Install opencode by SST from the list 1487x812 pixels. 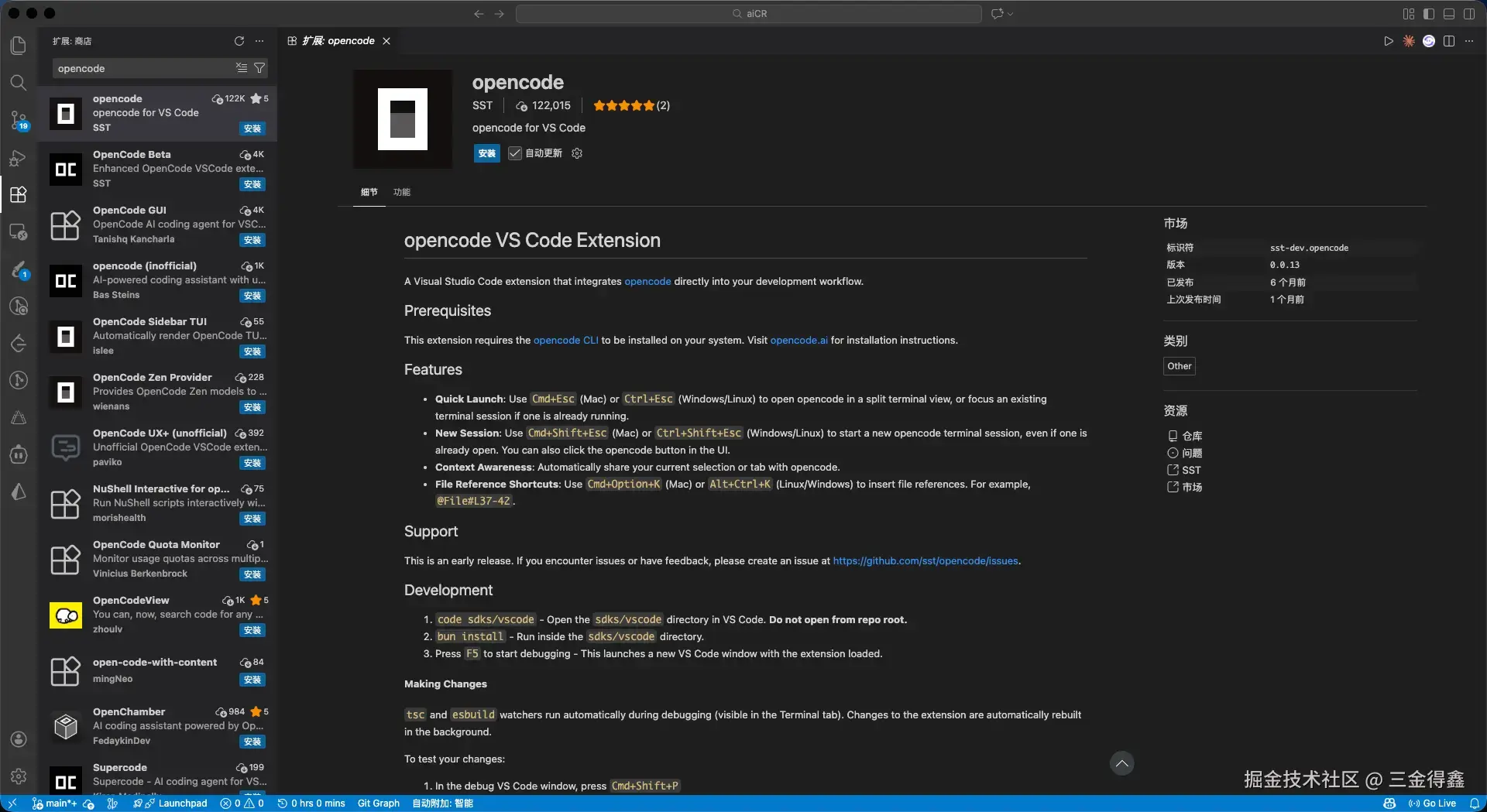252,128
